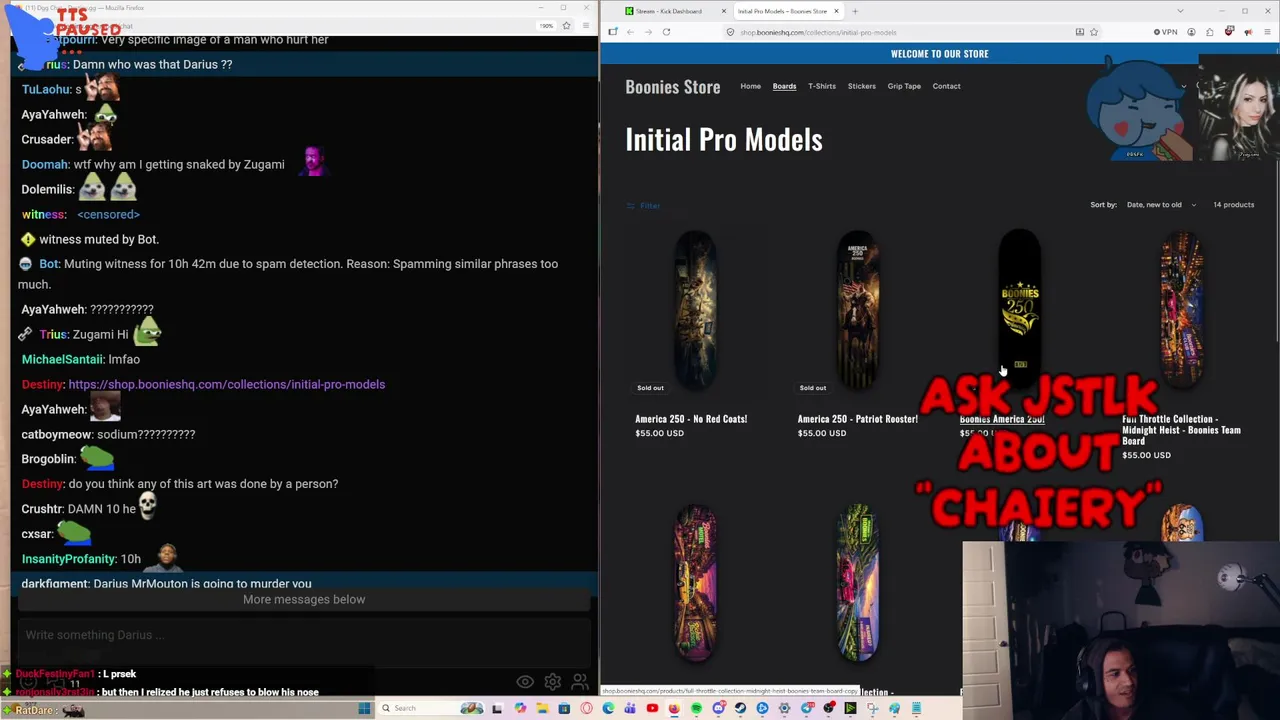Click the 14 products count text
Image resolution: width=1280 pixels, height=720 pixels.
point(1233,205)
